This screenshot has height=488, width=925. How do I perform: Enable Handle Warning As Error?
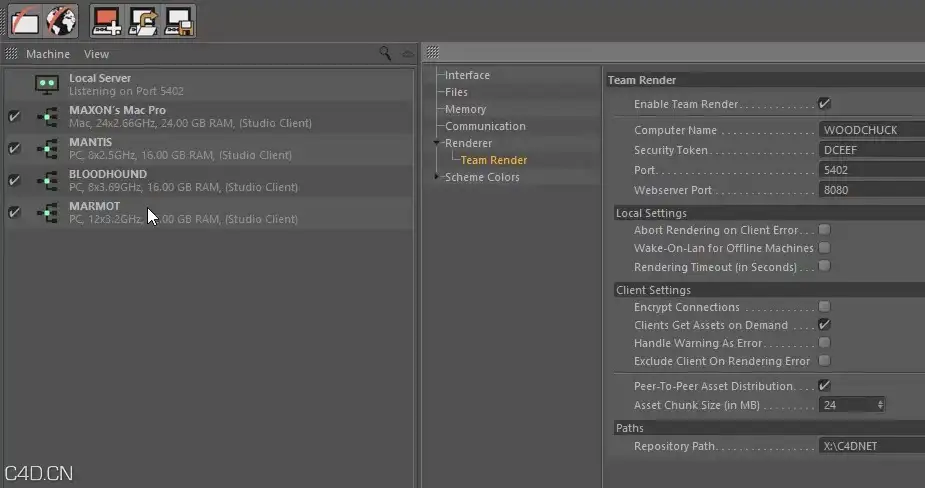[824, 342]
